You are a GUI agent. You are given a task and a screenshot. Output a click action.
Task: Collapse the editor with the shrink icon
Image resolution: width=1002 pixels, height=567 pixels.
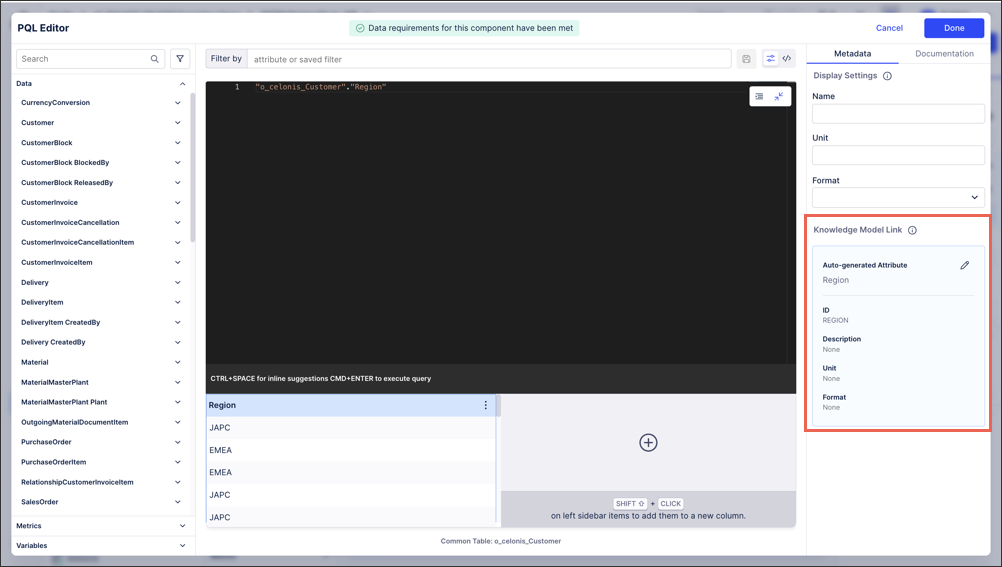(779, 96)
